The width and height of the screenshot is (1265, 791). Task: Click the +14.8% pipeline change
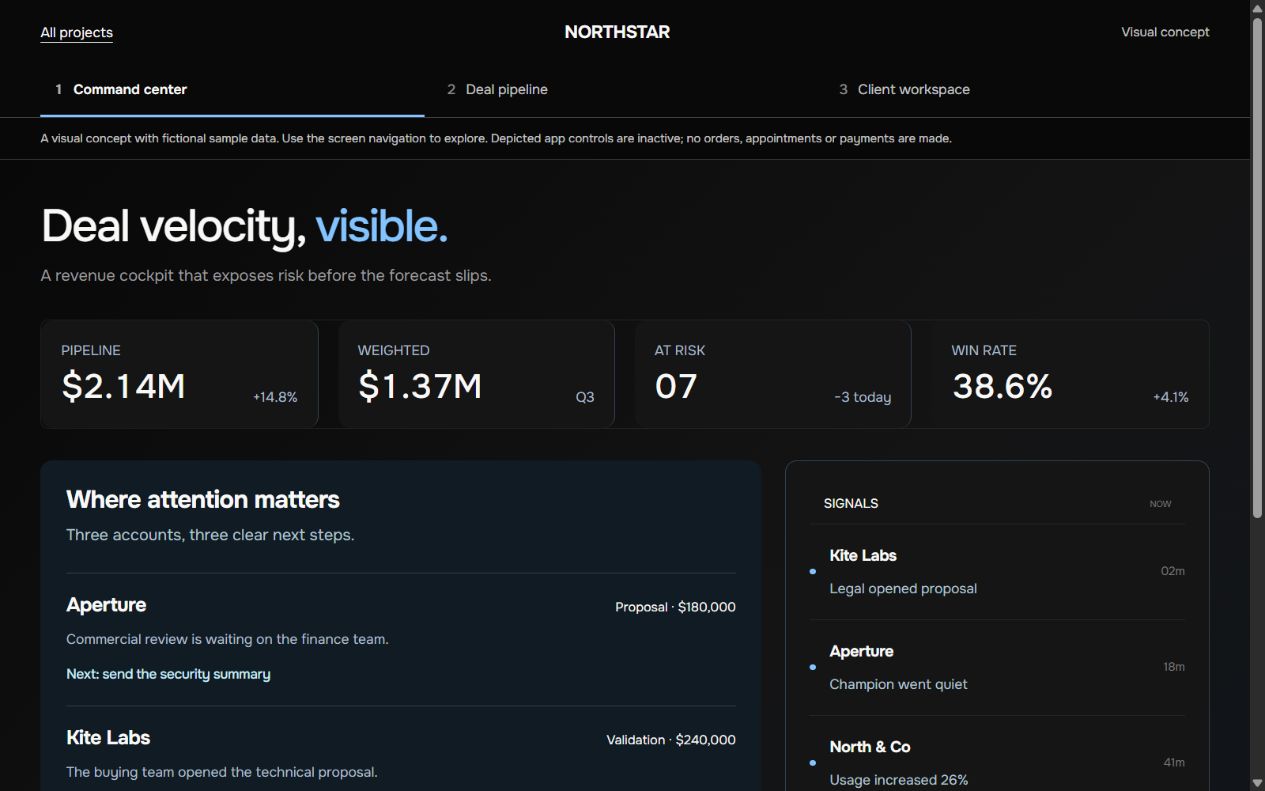(275, 397)
